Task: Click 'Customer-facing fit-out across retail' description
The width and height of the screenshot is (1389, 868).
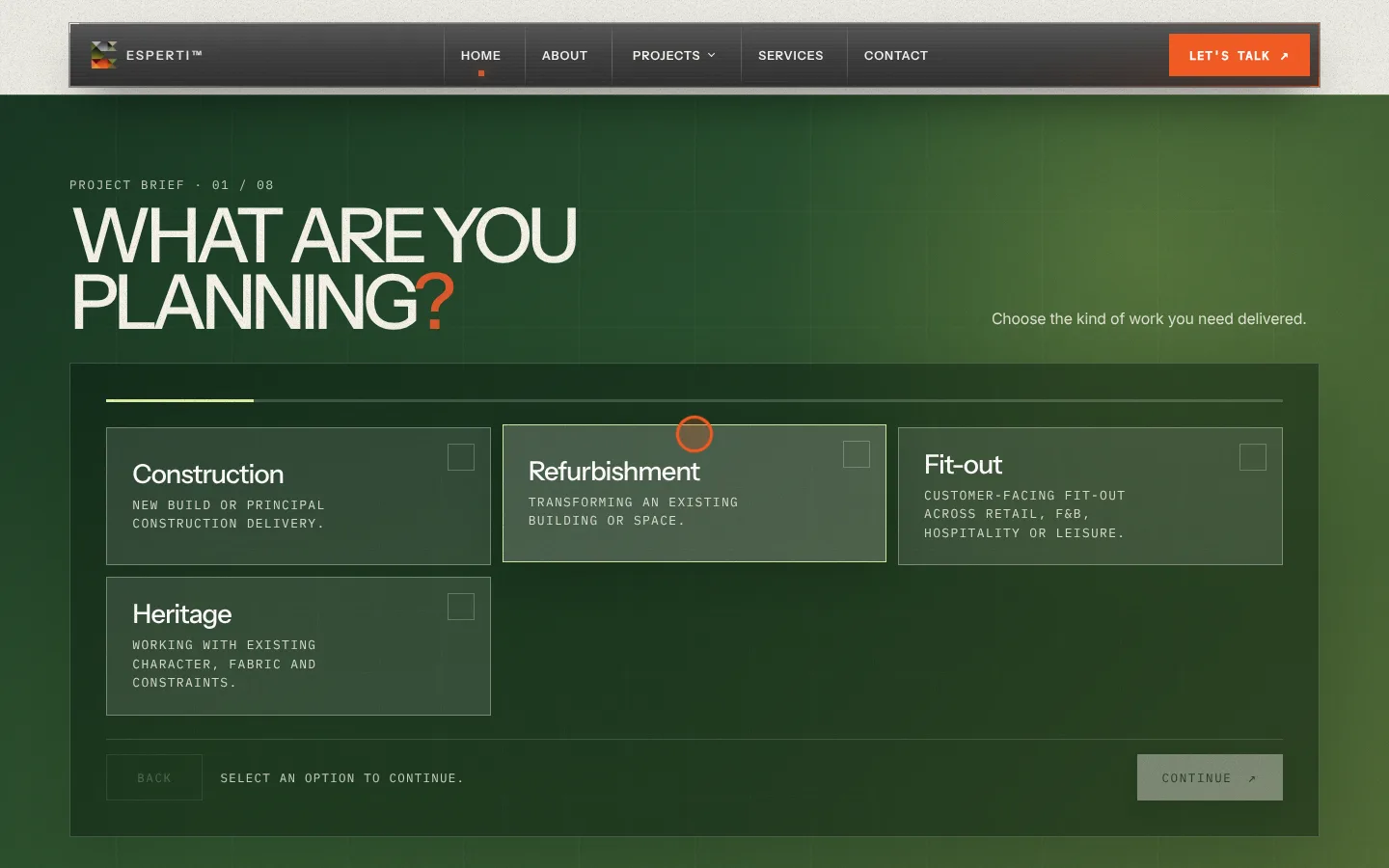Action: coord(1024,514)
